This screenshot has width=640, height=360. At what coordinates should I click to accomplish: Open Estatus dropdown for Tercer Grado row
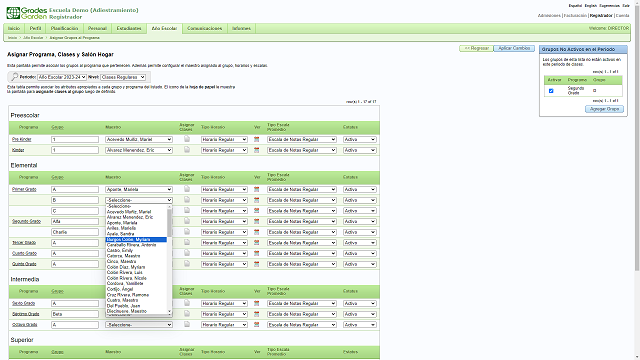point(359,243)
